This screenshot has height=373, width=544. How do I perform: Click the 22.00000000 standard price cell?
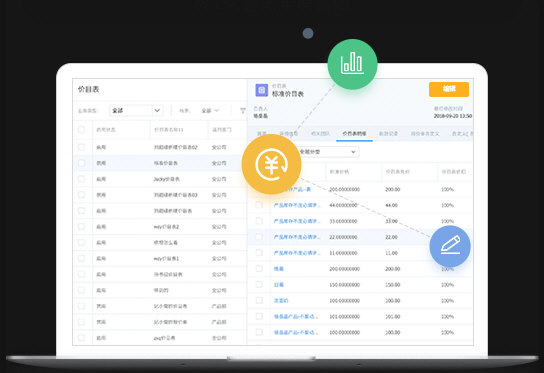[343, 237]
